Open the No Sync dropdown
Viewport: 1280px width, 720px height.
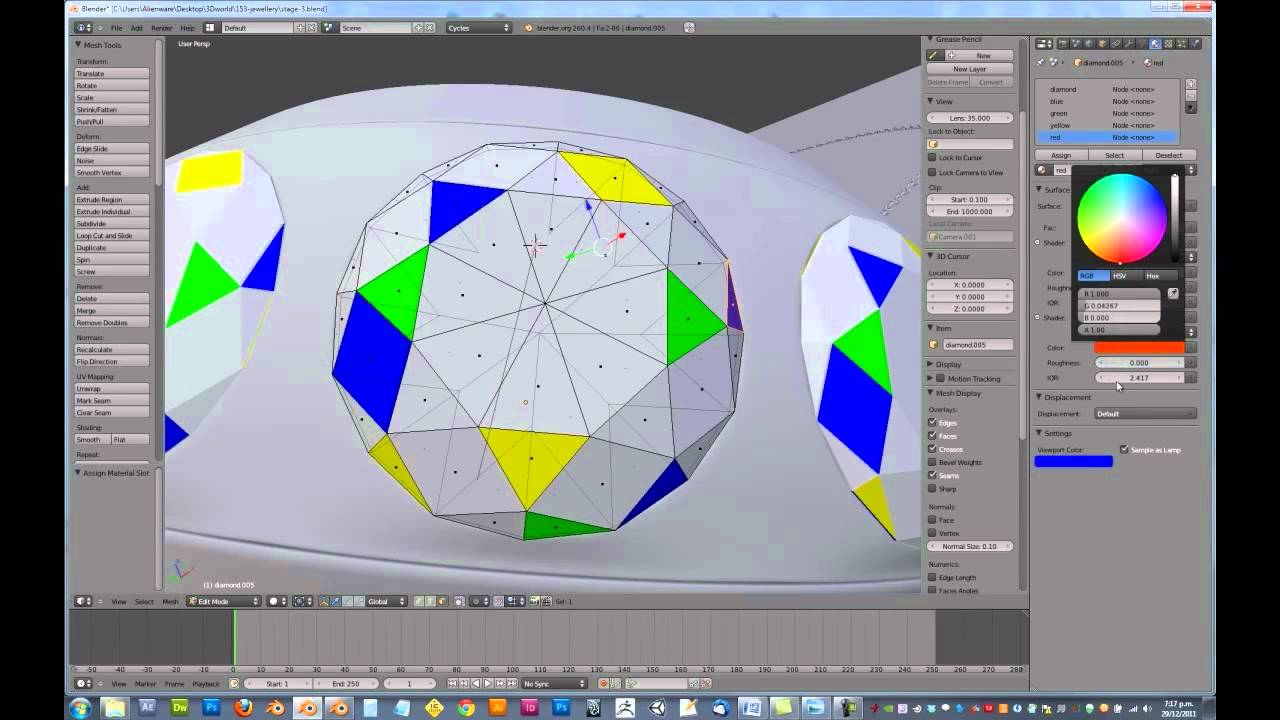[554, 684]
